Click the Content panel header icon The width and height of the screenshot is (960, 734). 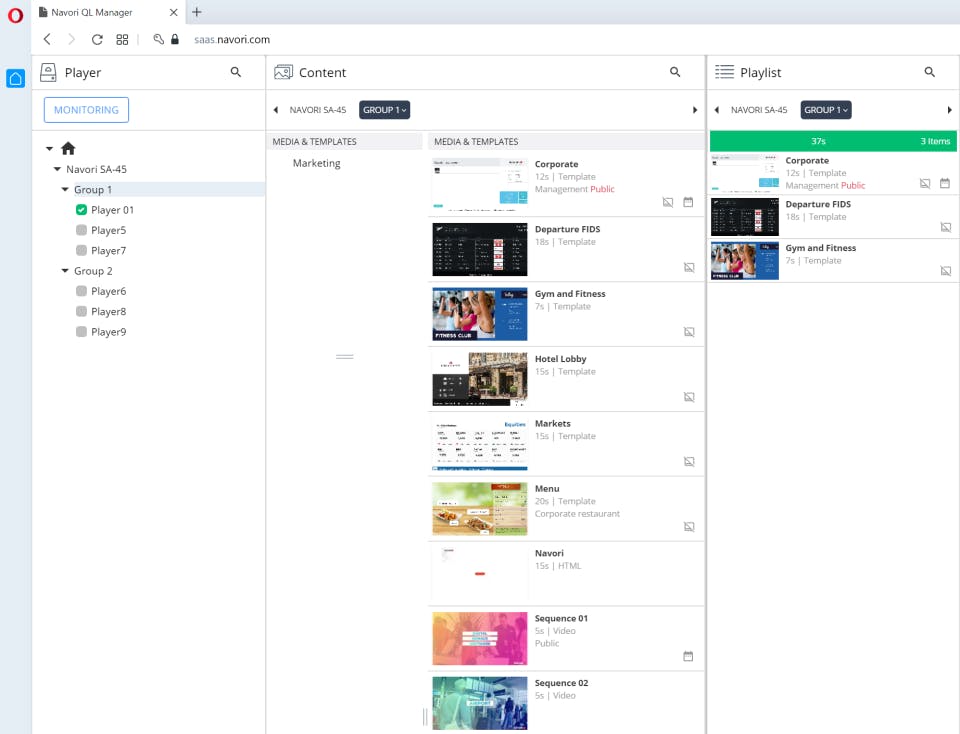pos(283,72)
